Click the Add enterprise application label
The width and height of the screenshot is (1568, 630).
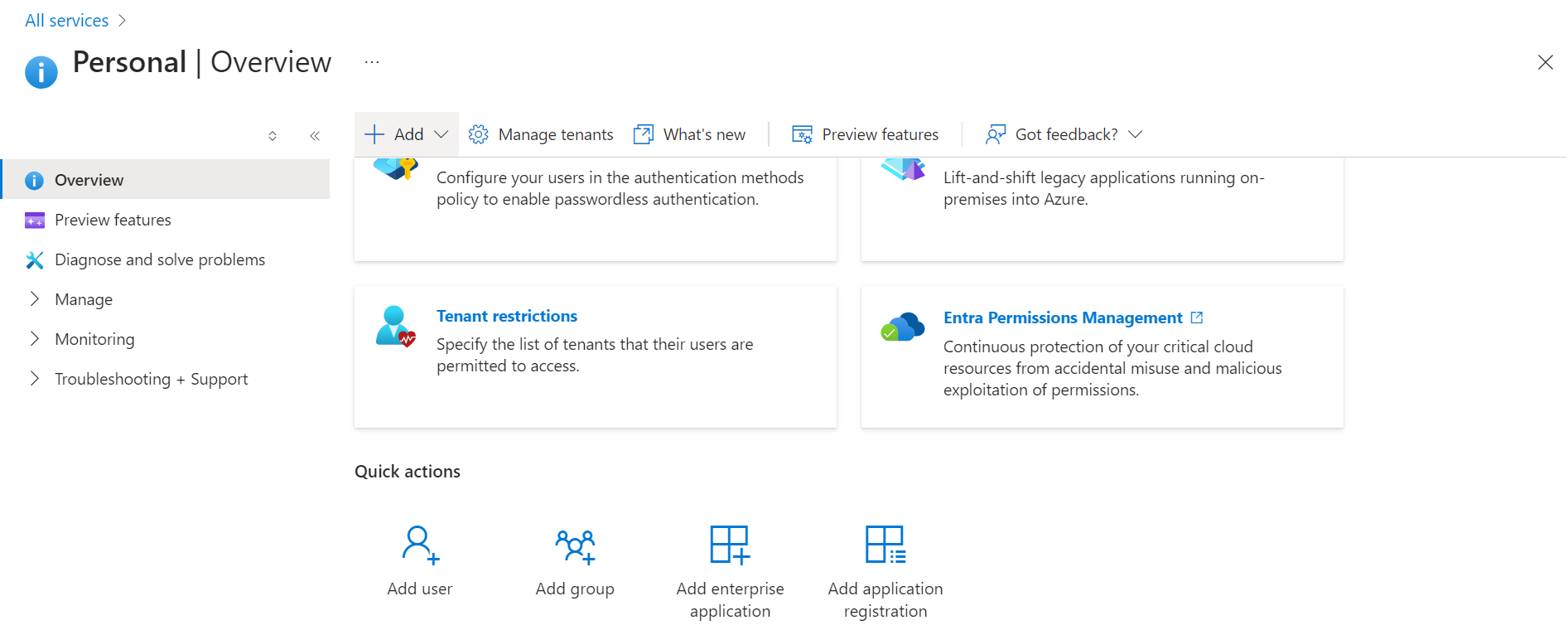click(731, 599)
